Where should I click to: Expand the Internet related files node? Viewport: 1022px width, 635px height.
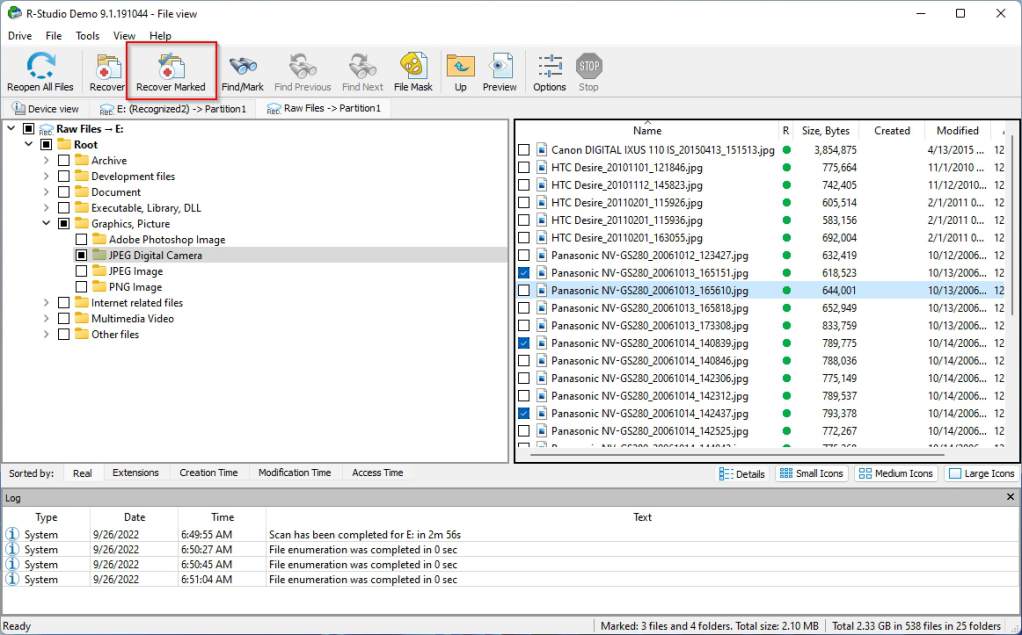pyautogui.click(x=46, y=303)
